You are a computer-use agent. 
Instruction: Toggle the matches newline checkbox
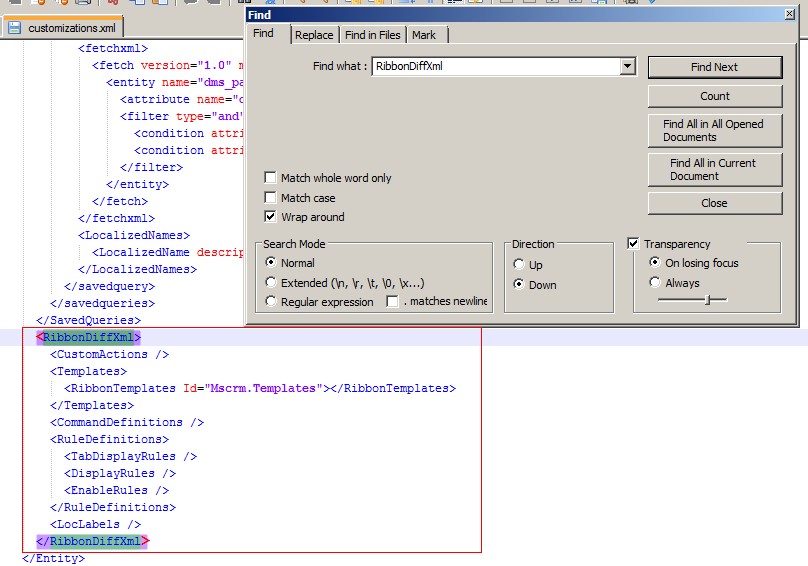coord(392,301)
